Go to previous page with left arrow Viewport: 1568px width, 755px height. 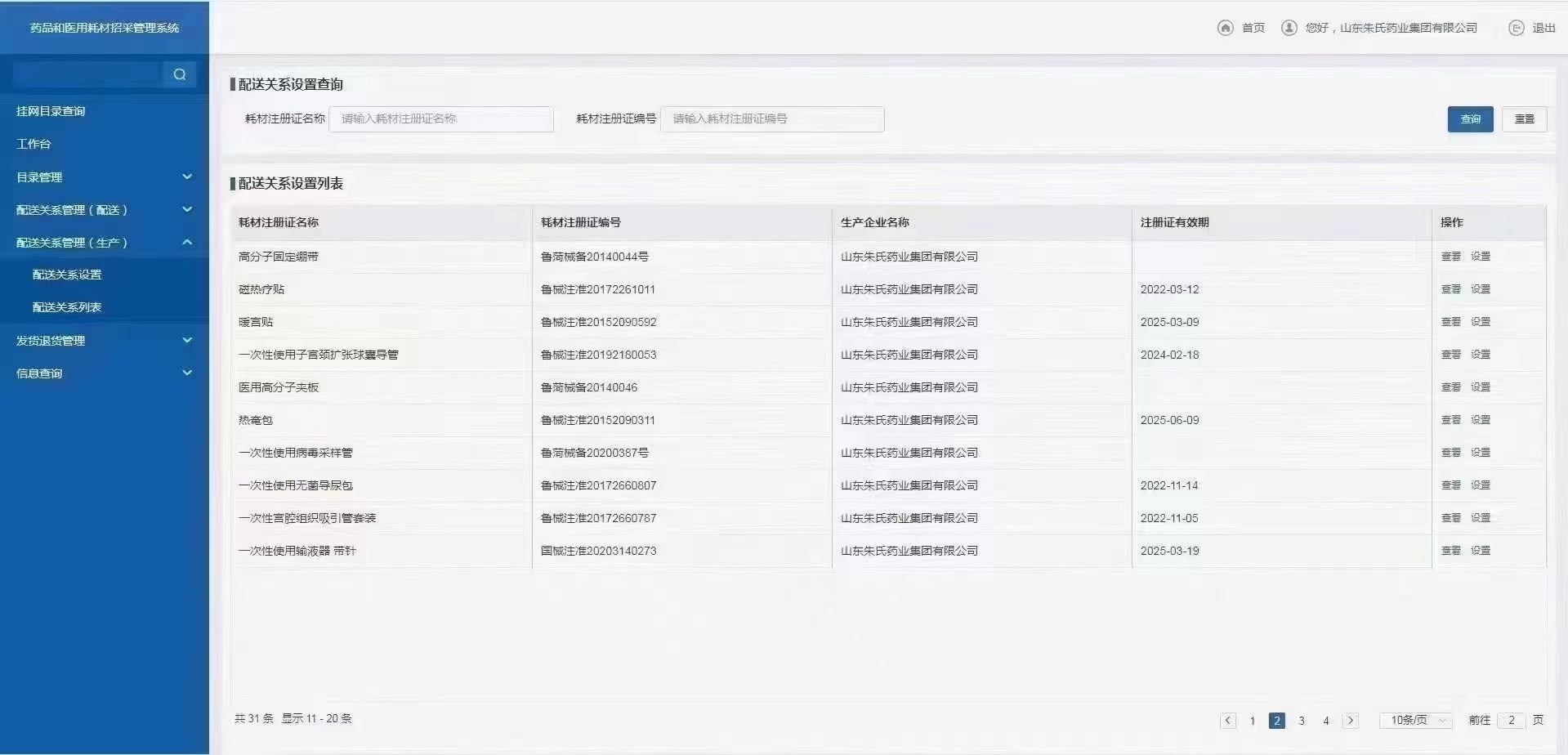[x=1227, y=721]
